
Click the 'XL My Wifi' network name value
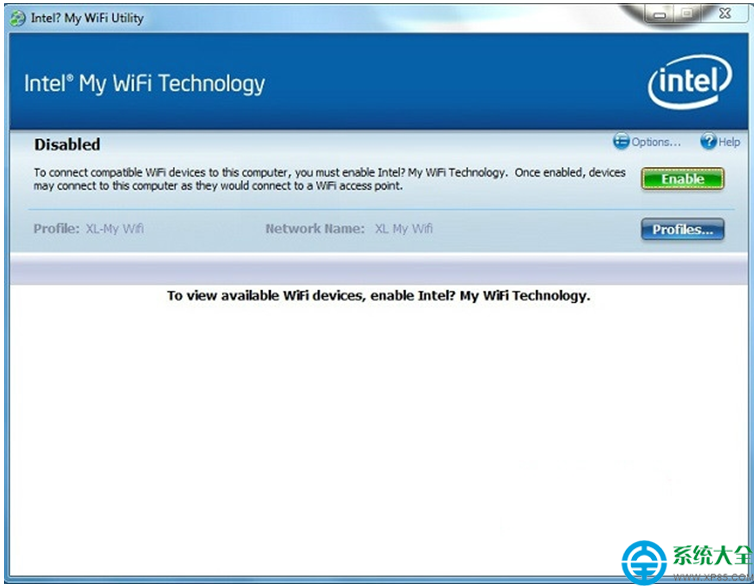point(404,228)
